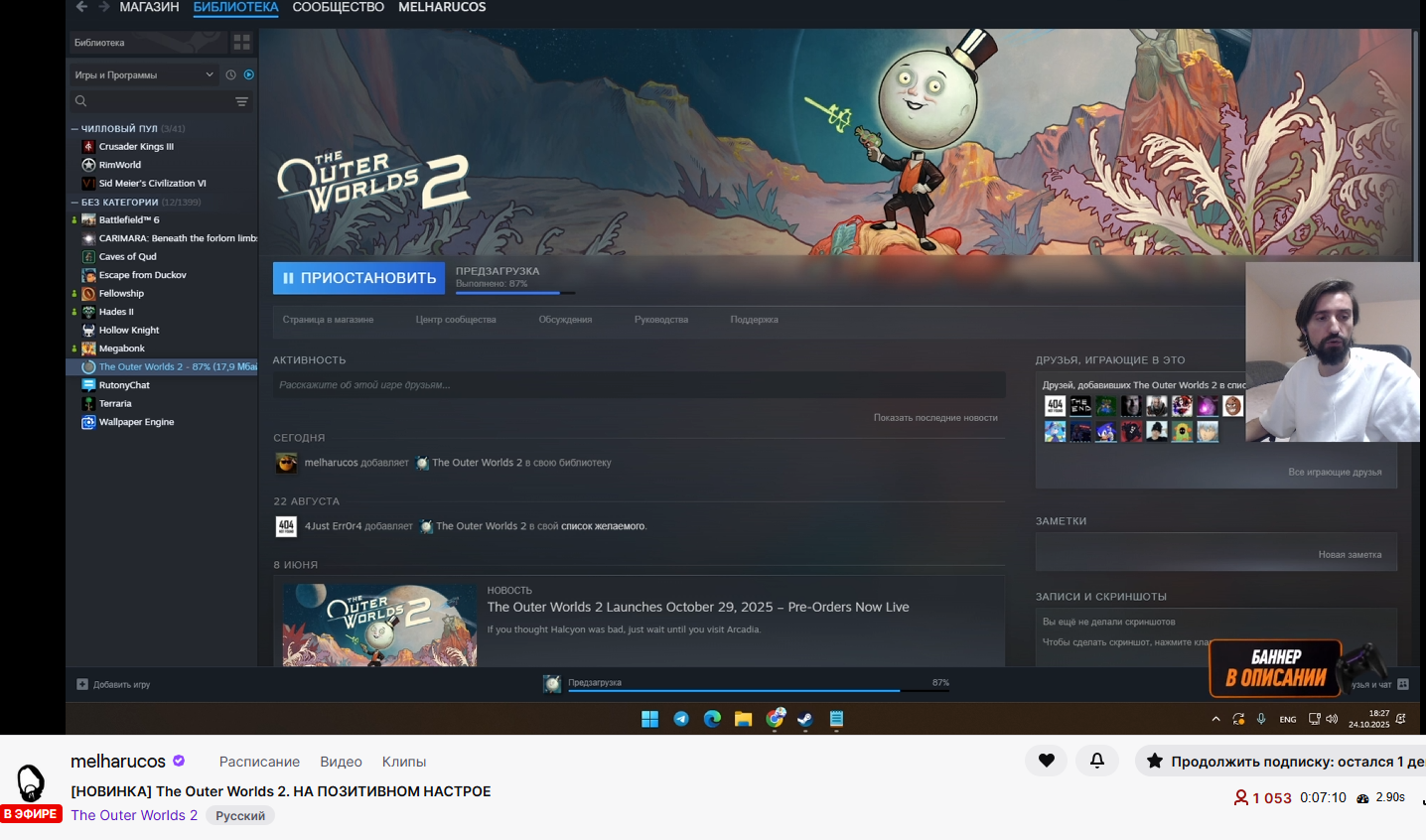Select RutonyChat icon in library
This screenshot has width=1426, height=840.
pyautogui.click(x=88, y=385)
